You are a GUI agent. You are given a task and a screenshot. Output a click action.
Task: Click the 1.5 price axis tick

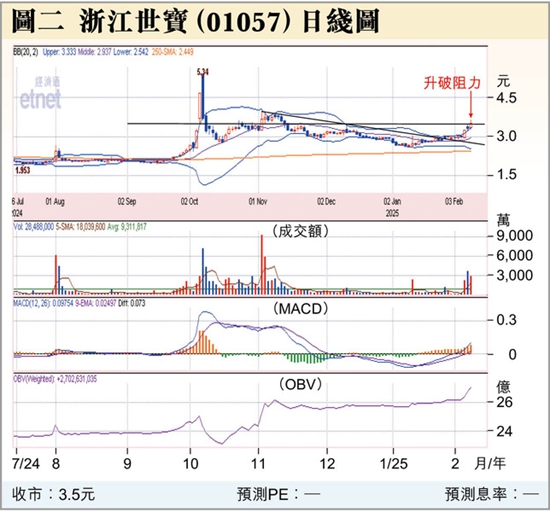[x=507, y=174]
